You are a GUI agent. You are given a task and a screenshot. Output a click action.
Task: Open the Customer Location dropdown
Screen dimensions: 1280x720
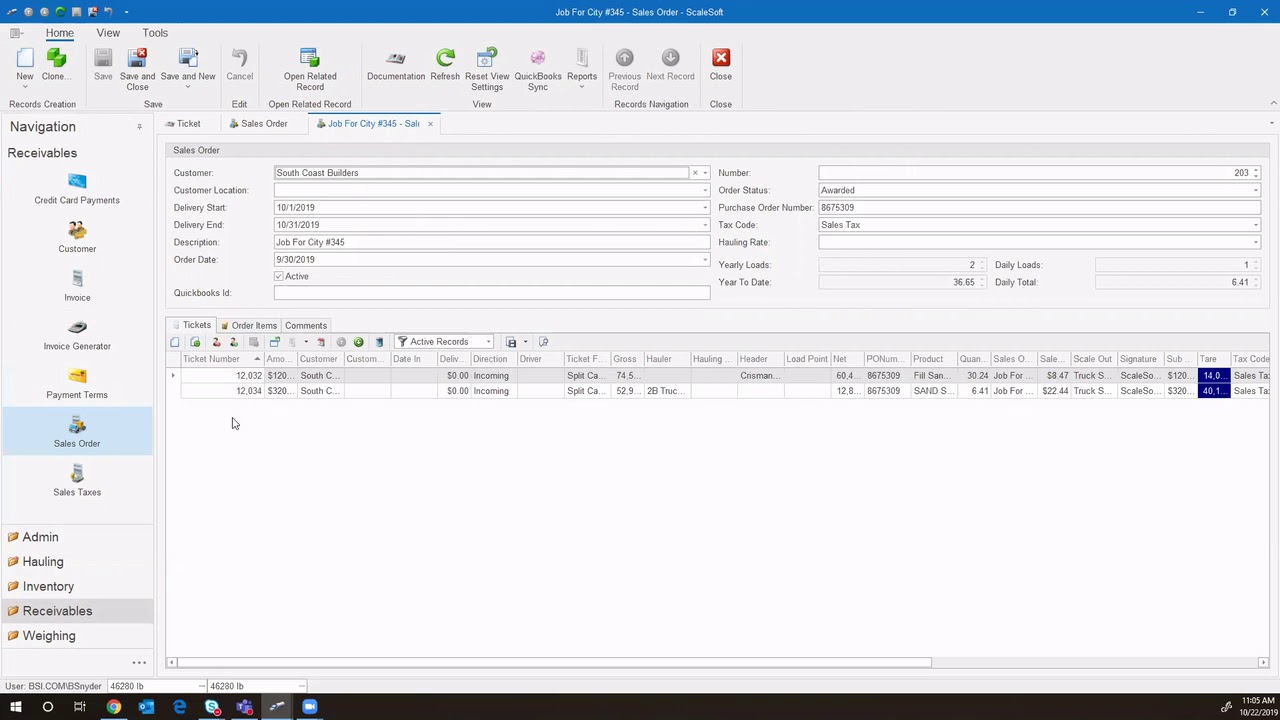tap(705, 190)
